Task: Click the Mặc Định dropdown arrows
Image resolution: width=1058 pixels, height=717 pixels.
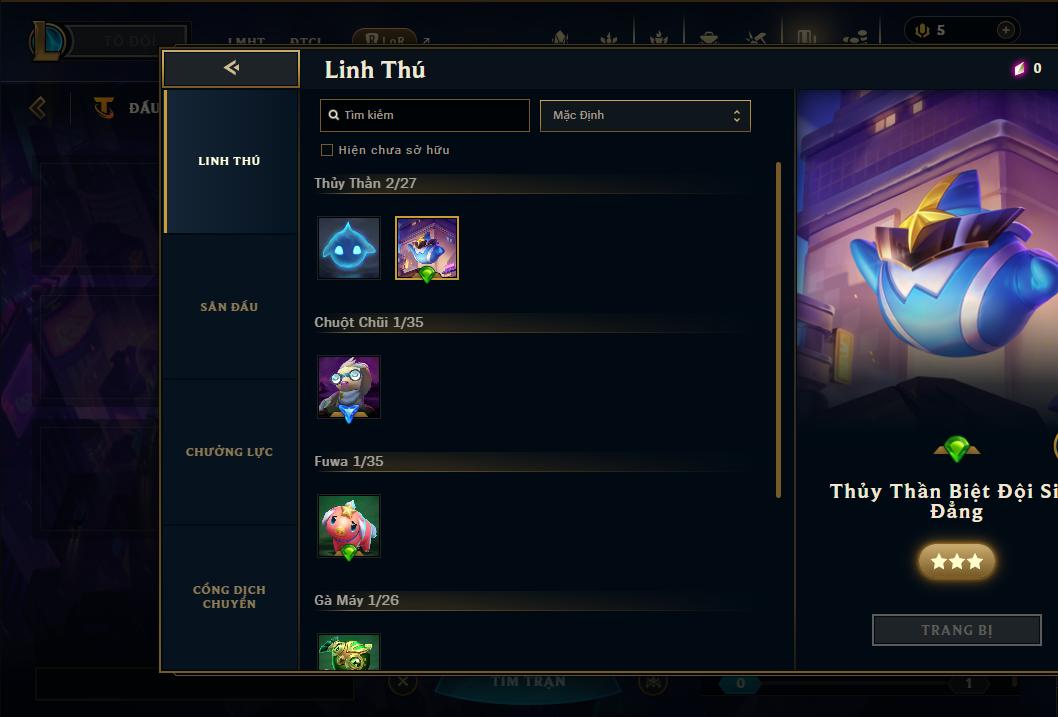Action: pos(737,116)
